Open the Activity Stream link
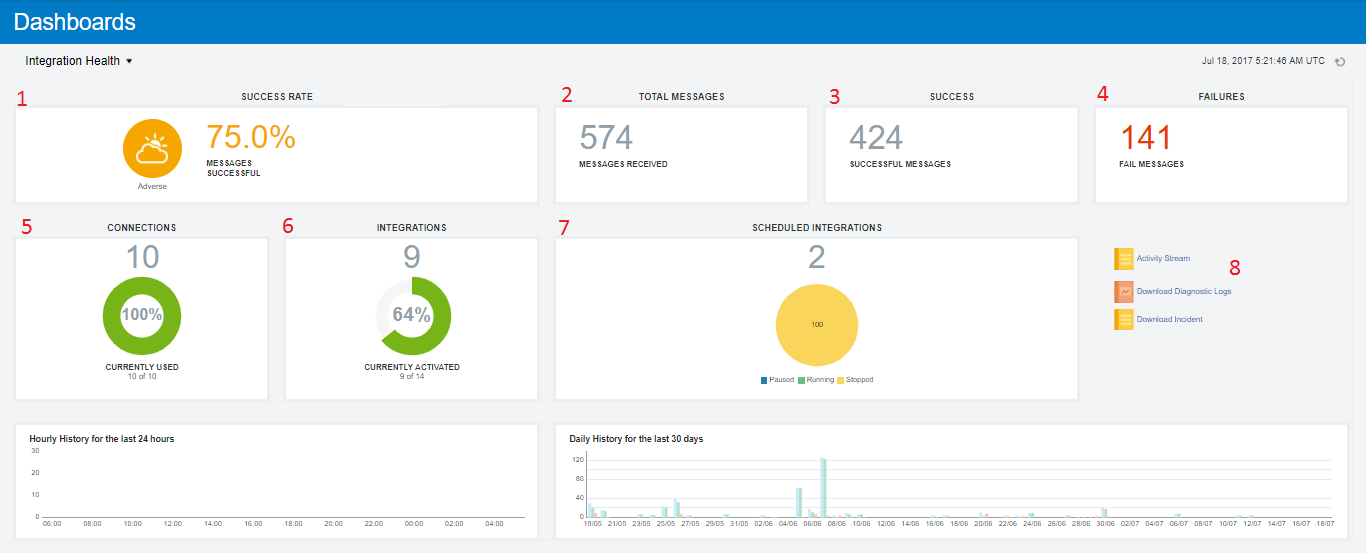The image size is (1366, 553). click(1163, 259)
